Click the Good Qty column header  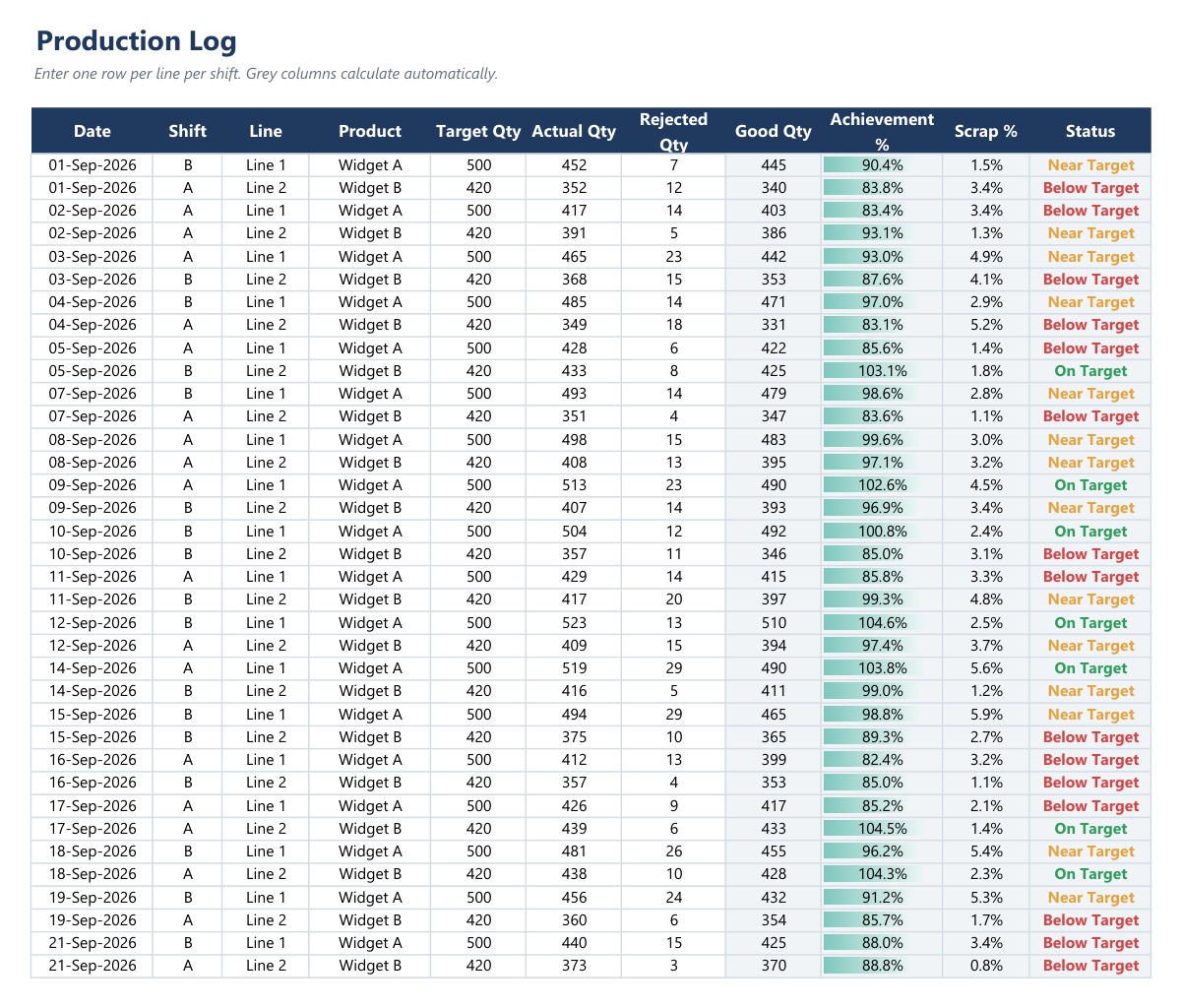(774, 131)
